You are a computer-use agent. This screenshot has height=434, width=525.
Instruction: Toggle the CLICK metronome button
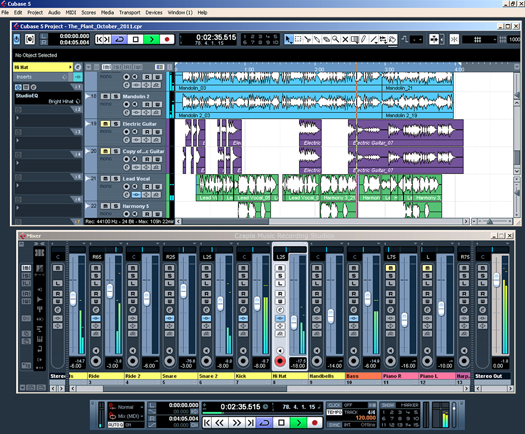pyautogui.click(x=334, y=405)
